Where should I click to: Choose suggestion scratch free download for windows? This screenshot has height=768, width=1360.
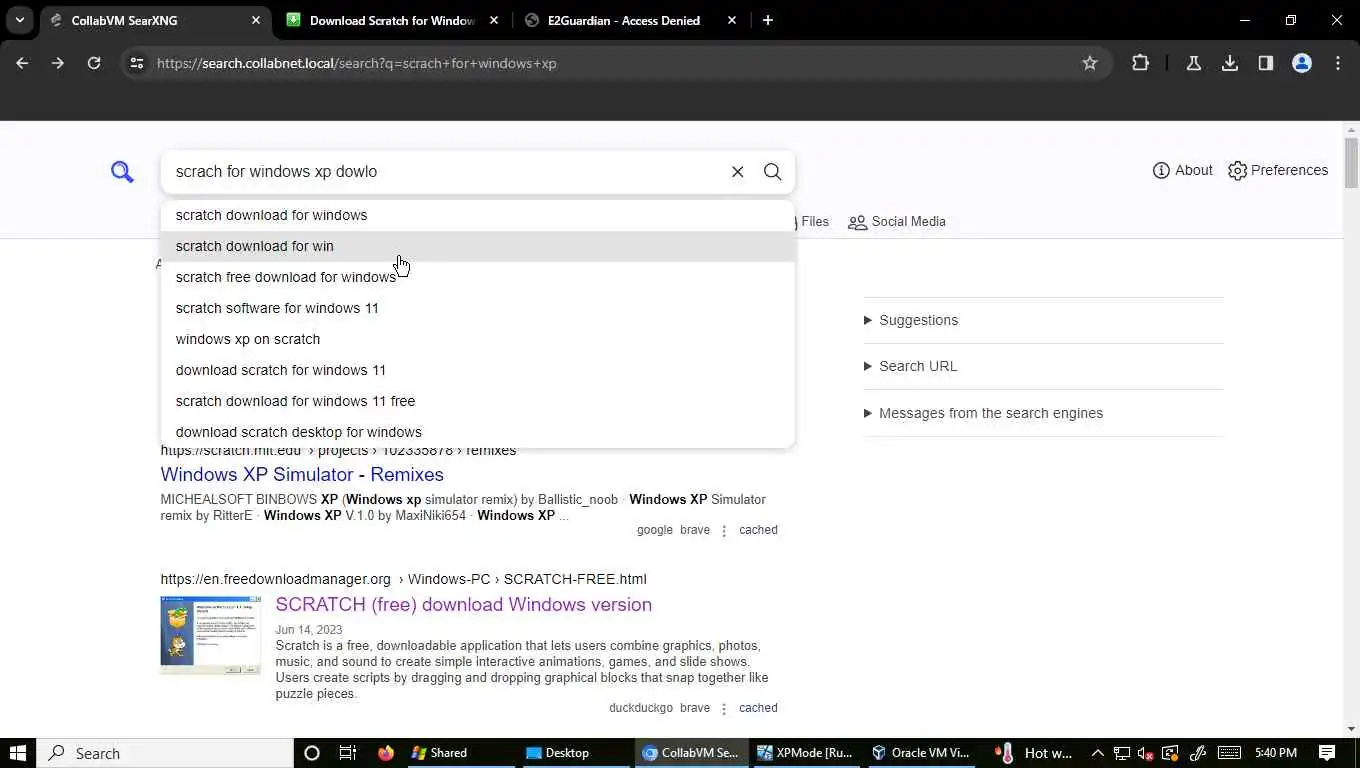(478, 277)
